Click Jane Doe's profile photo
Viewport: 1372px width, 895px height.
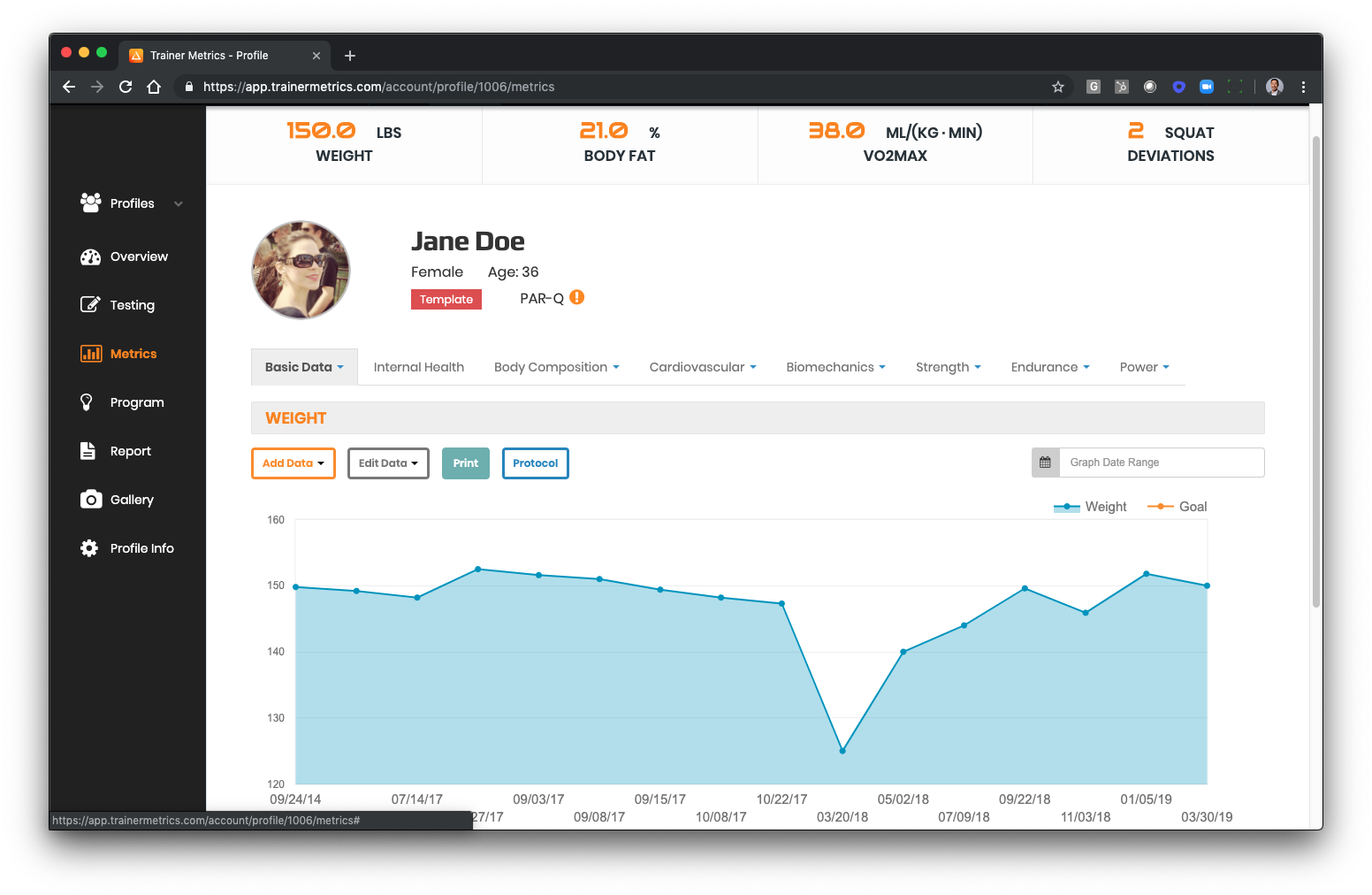[301, 270]
